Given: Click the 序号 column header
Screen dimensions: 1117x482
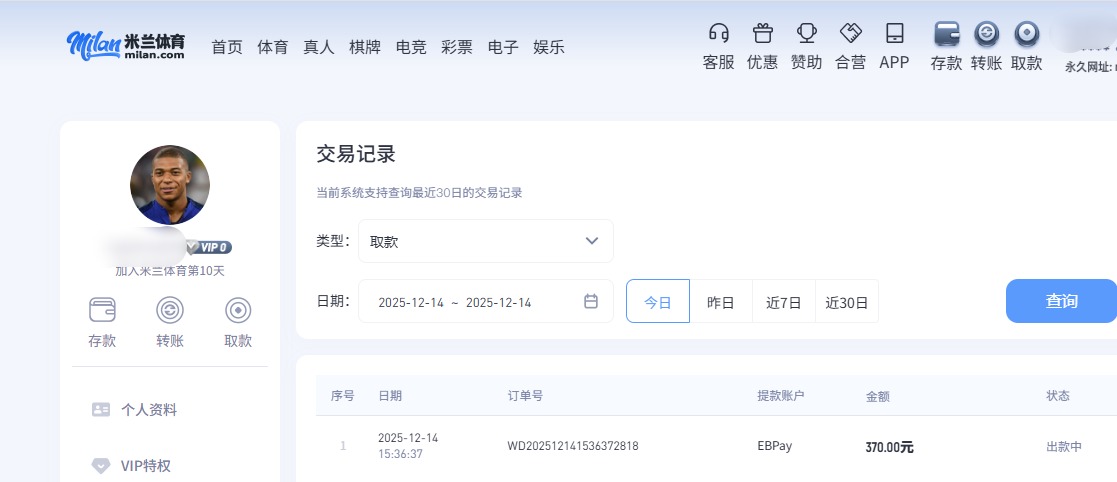Looking at the screenshot, I should (x=343, y=396).
